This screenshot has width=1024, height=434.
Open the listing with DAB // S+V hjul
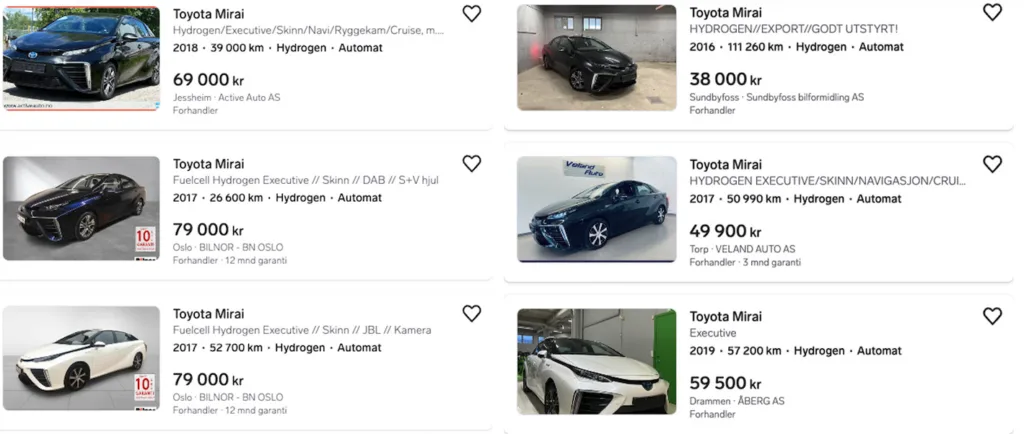click(x=305, y=180)
